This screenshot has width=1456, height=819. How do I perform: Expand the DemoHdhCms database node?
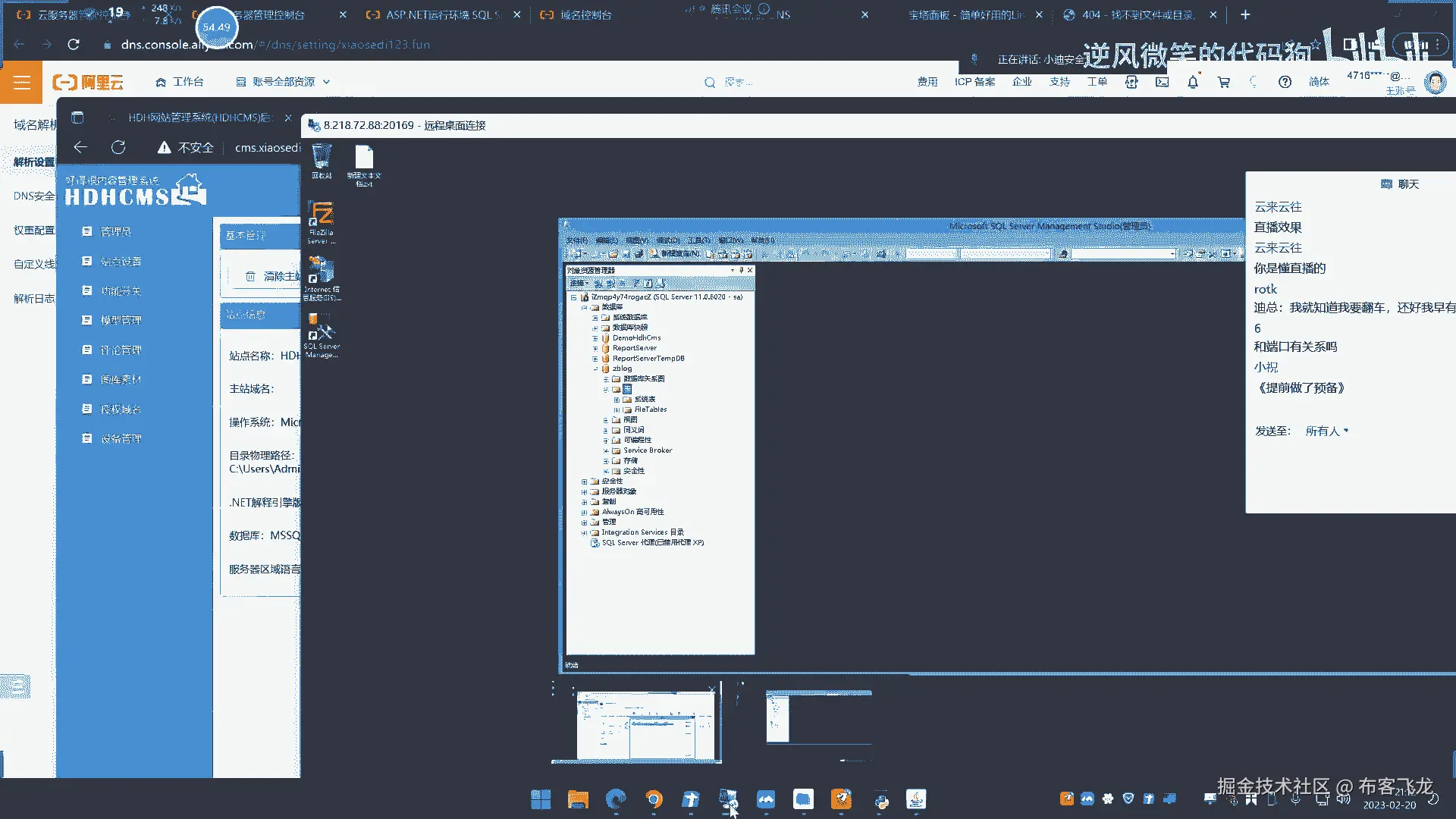595,338
